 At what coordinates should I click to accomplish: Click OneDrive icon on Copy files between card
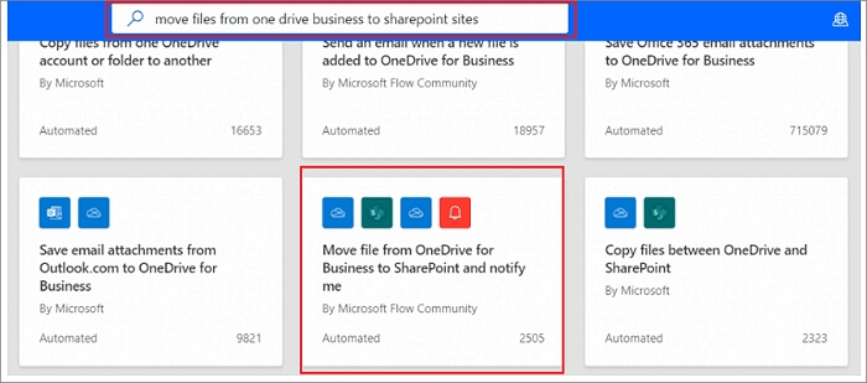[x=620, y=213]
